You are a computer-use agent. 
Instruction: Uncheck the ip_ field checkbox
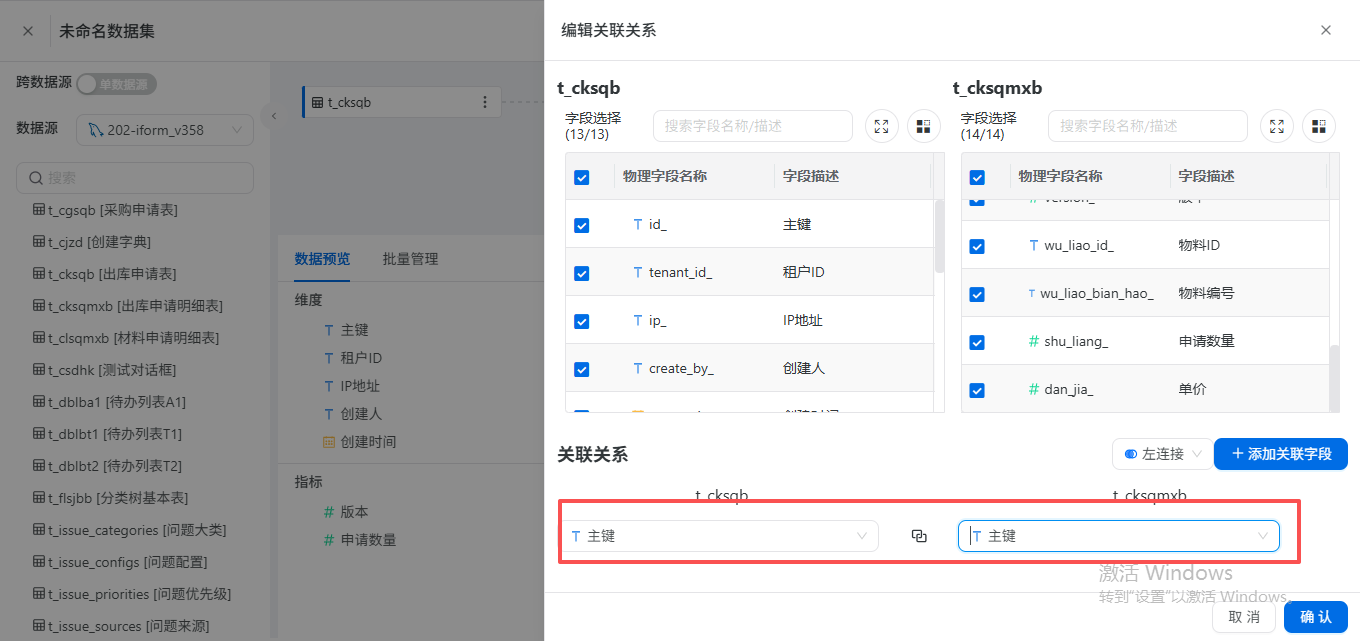[581, 321]
